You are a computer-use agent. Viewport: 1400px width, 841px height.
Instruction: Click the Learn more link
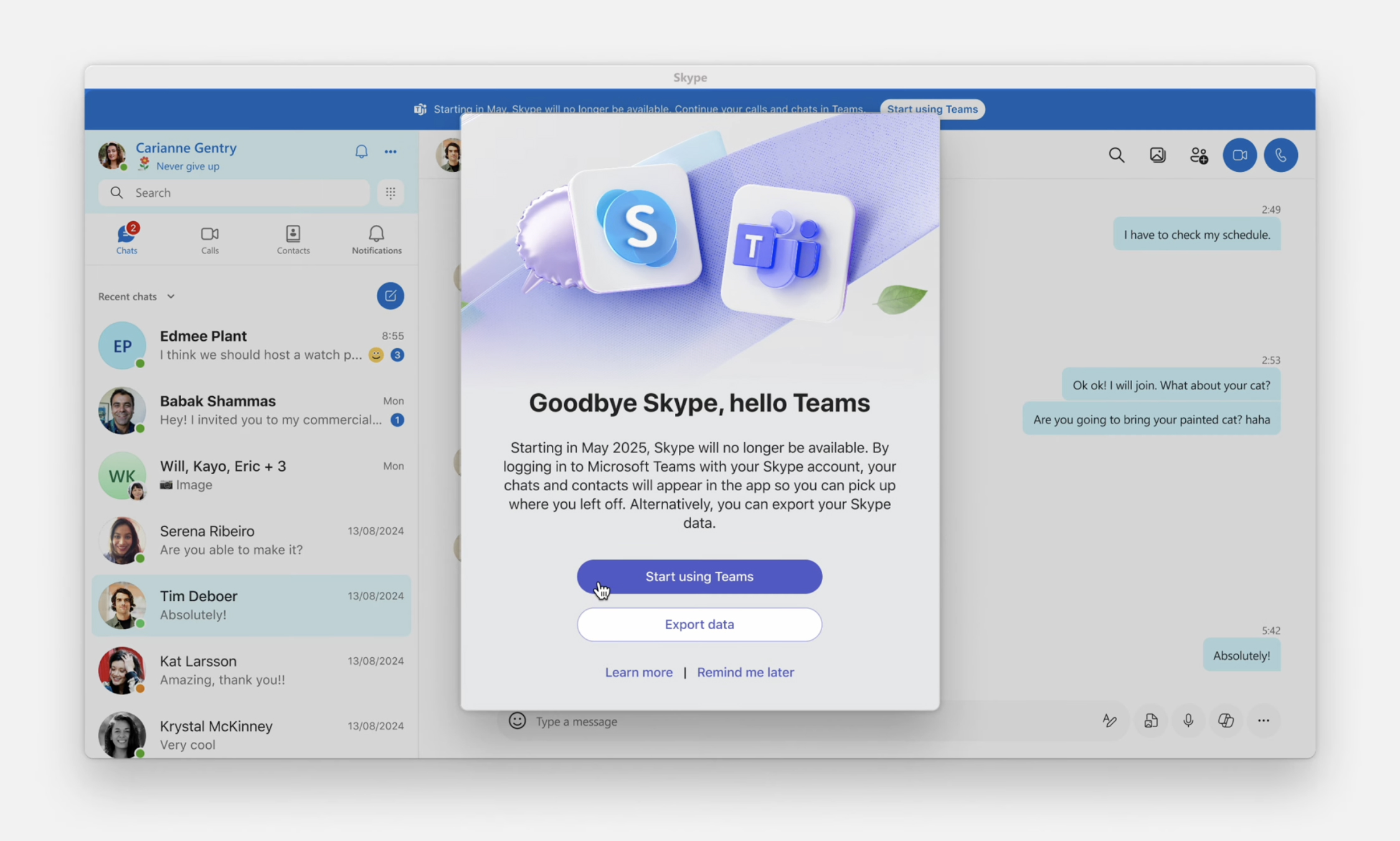638,672
